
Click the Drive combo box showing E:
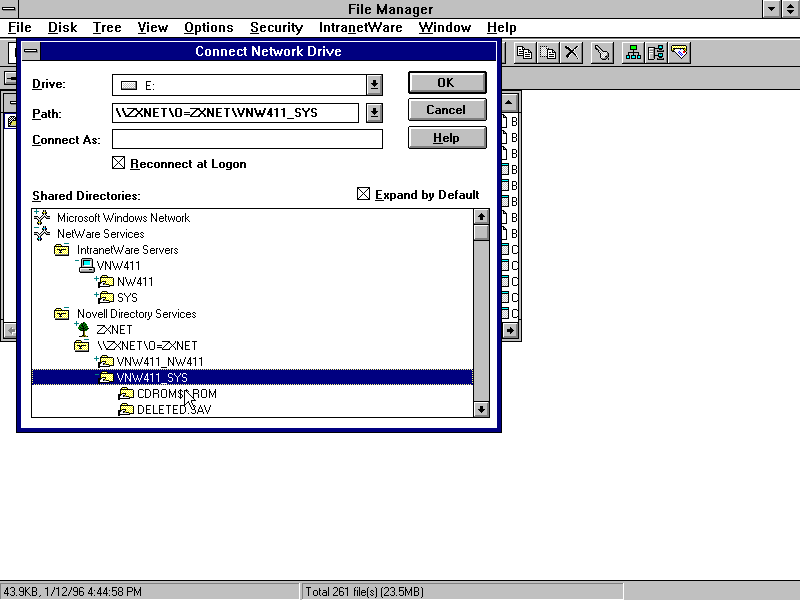pyautogui.click(x=247, y=85)
